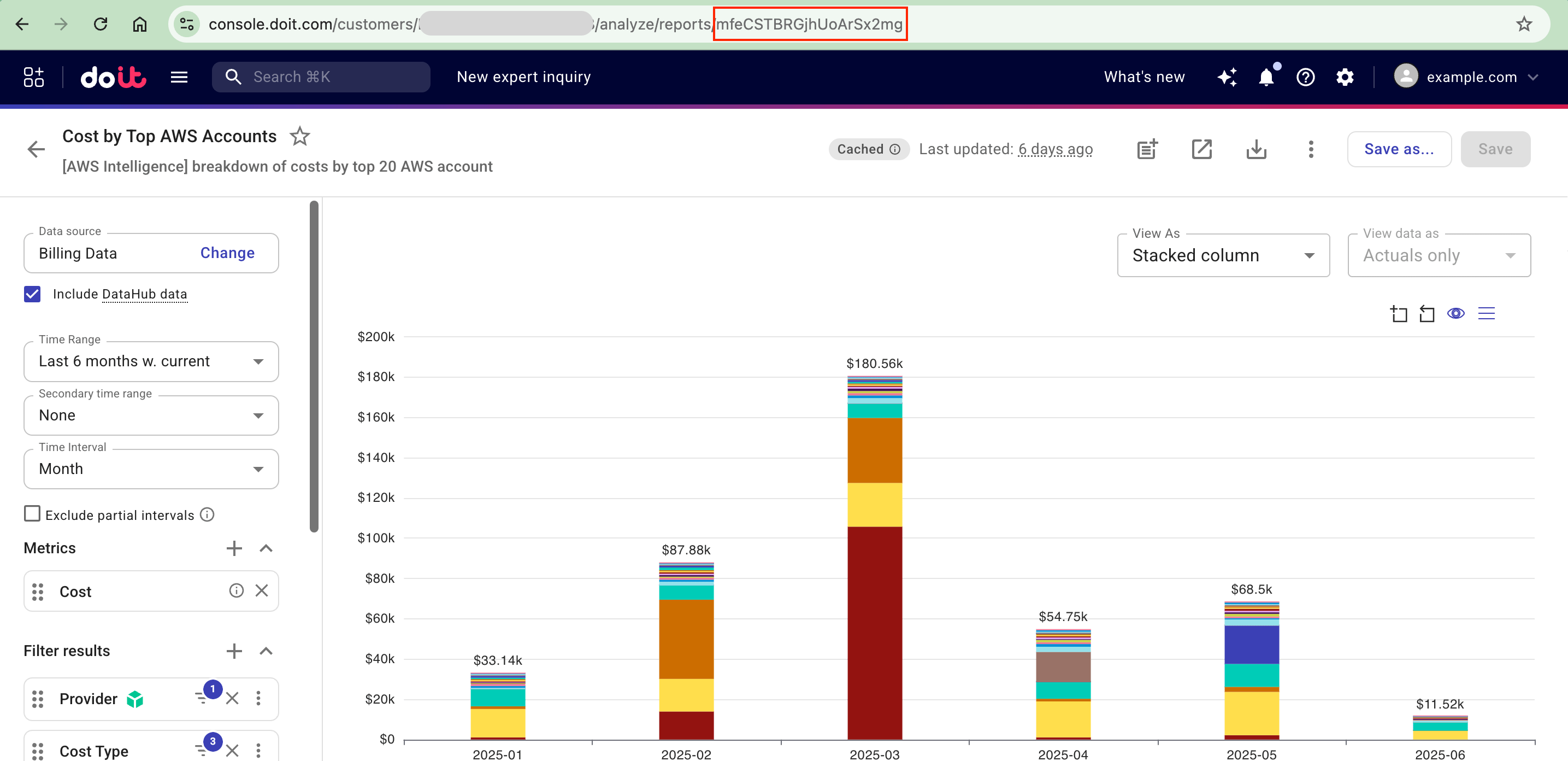1568x761 pixels.
Task: Click the add to dashboard icon
Action: [x=1147, y=149]
